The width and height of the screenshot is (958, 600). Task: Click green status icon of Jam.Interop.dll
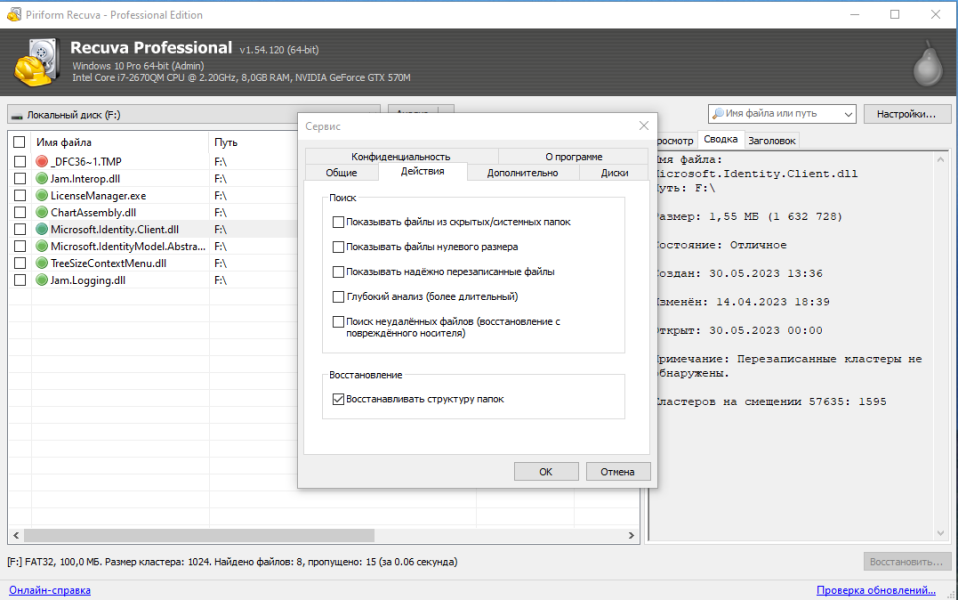(42, 178)
